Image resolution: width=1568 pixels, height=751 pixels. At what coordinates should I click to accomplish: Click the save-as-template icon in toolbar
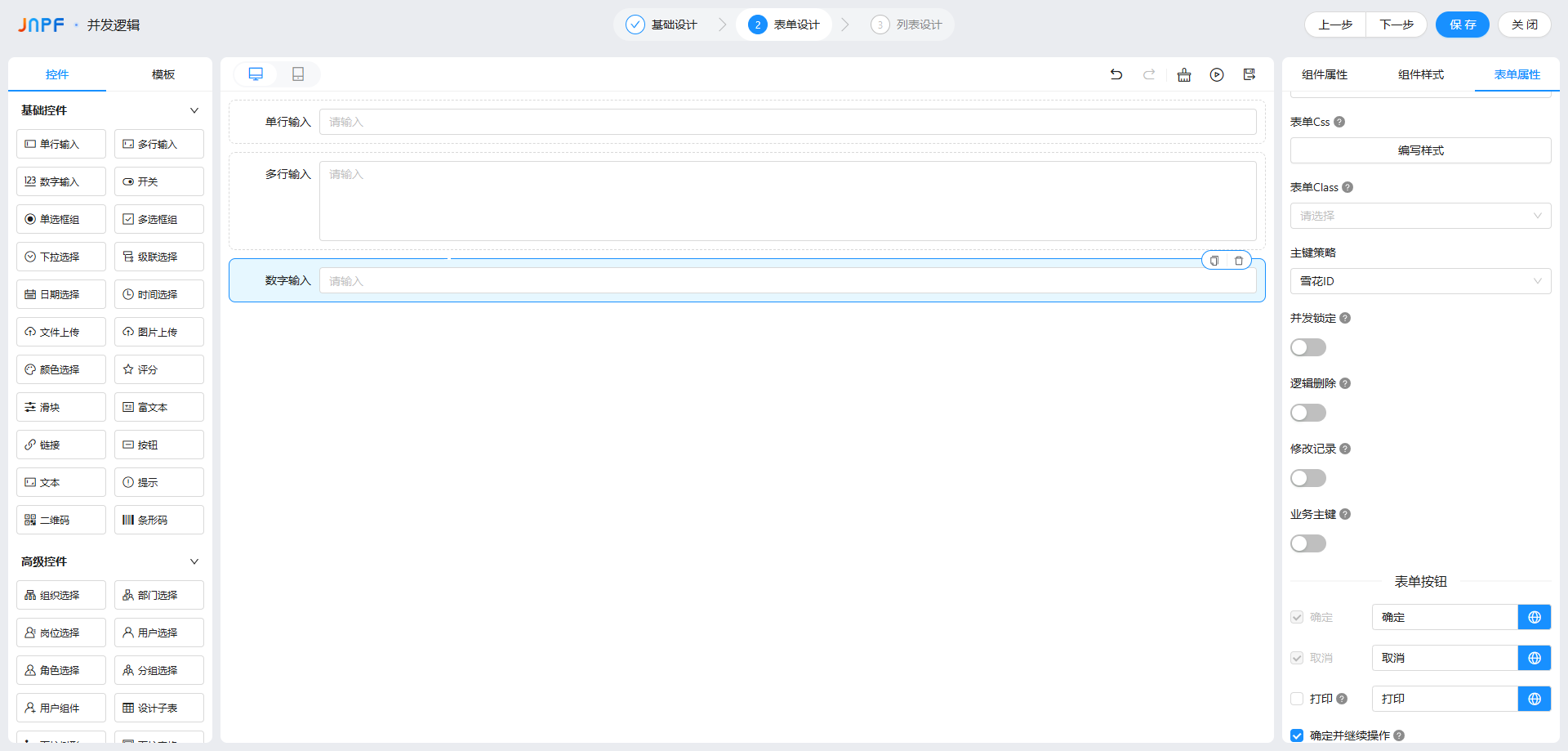[1249, 74]
